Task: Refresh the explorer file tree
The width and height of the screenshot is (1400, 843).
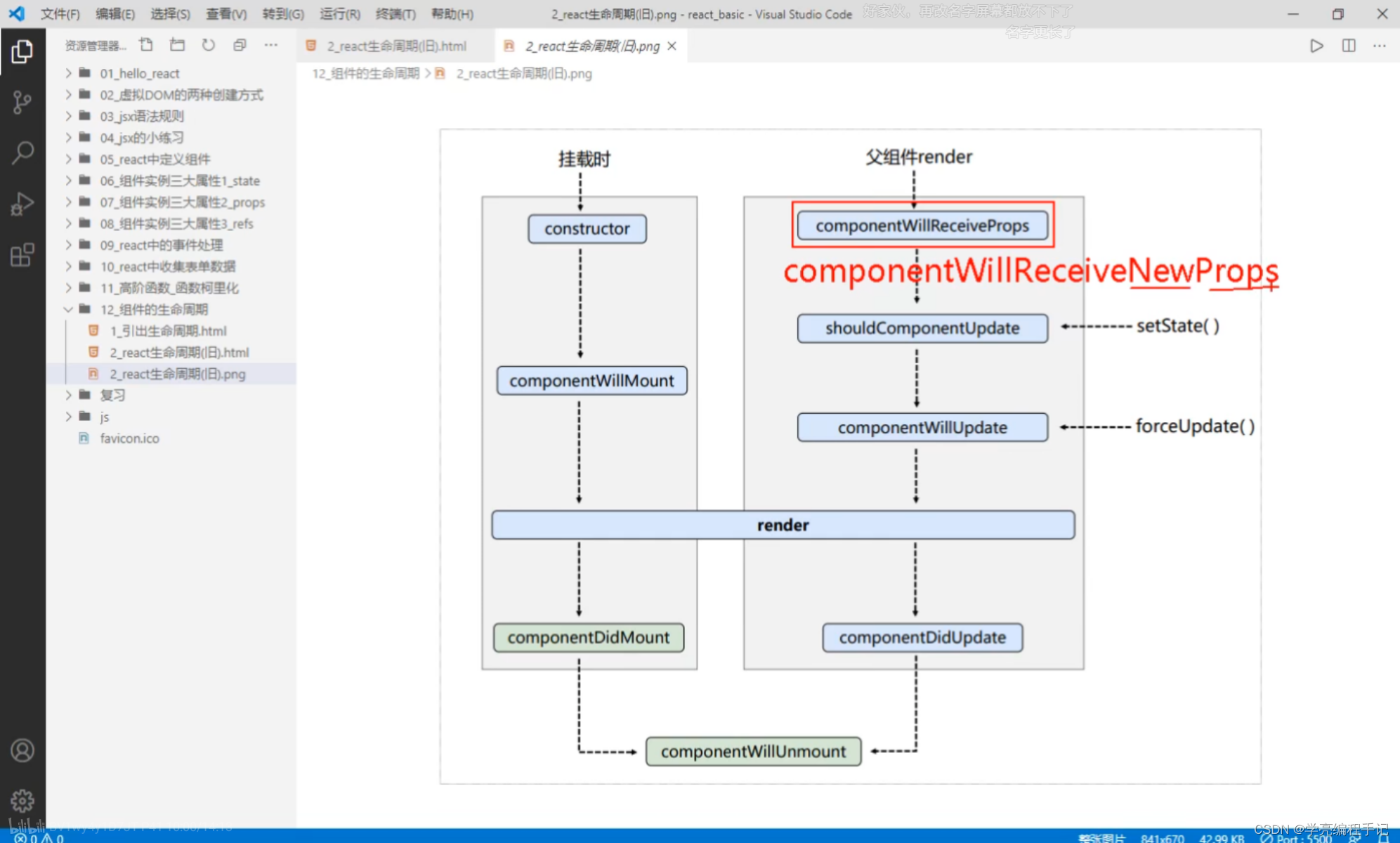Action: [209, 46]
